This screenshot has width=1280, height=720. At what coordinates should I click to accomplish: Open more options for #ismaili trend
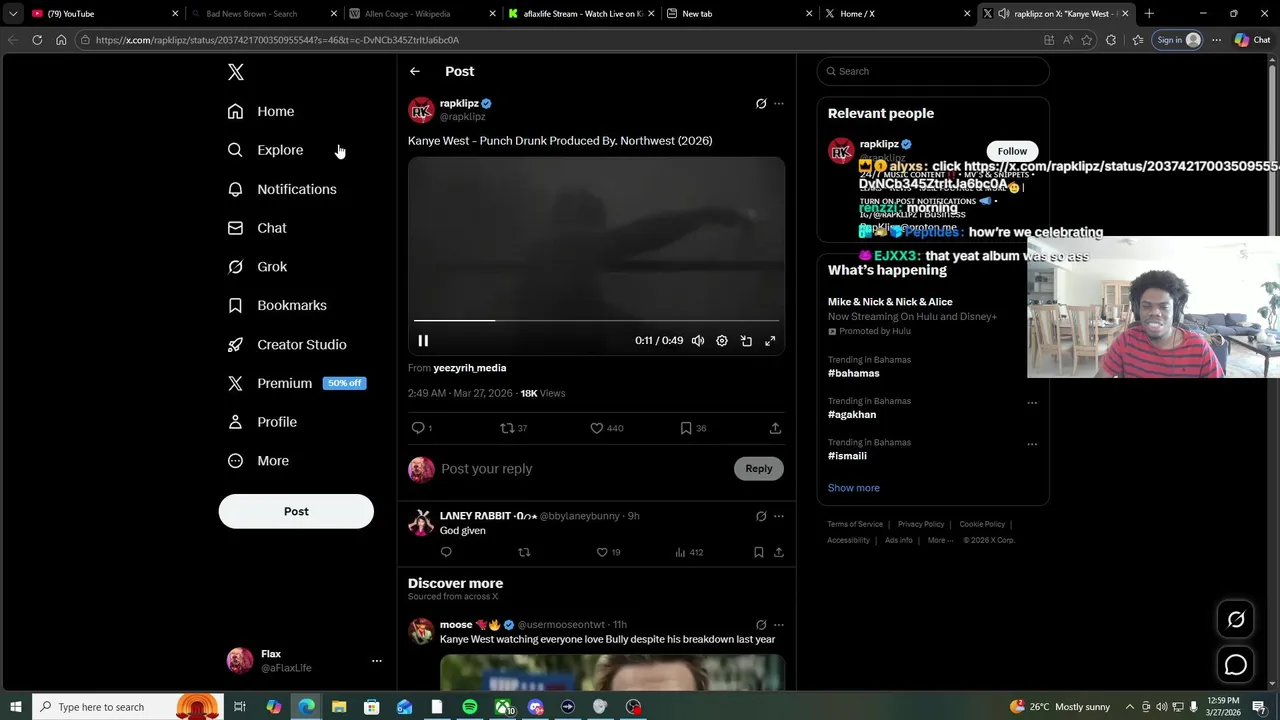tap(1032, 444)
